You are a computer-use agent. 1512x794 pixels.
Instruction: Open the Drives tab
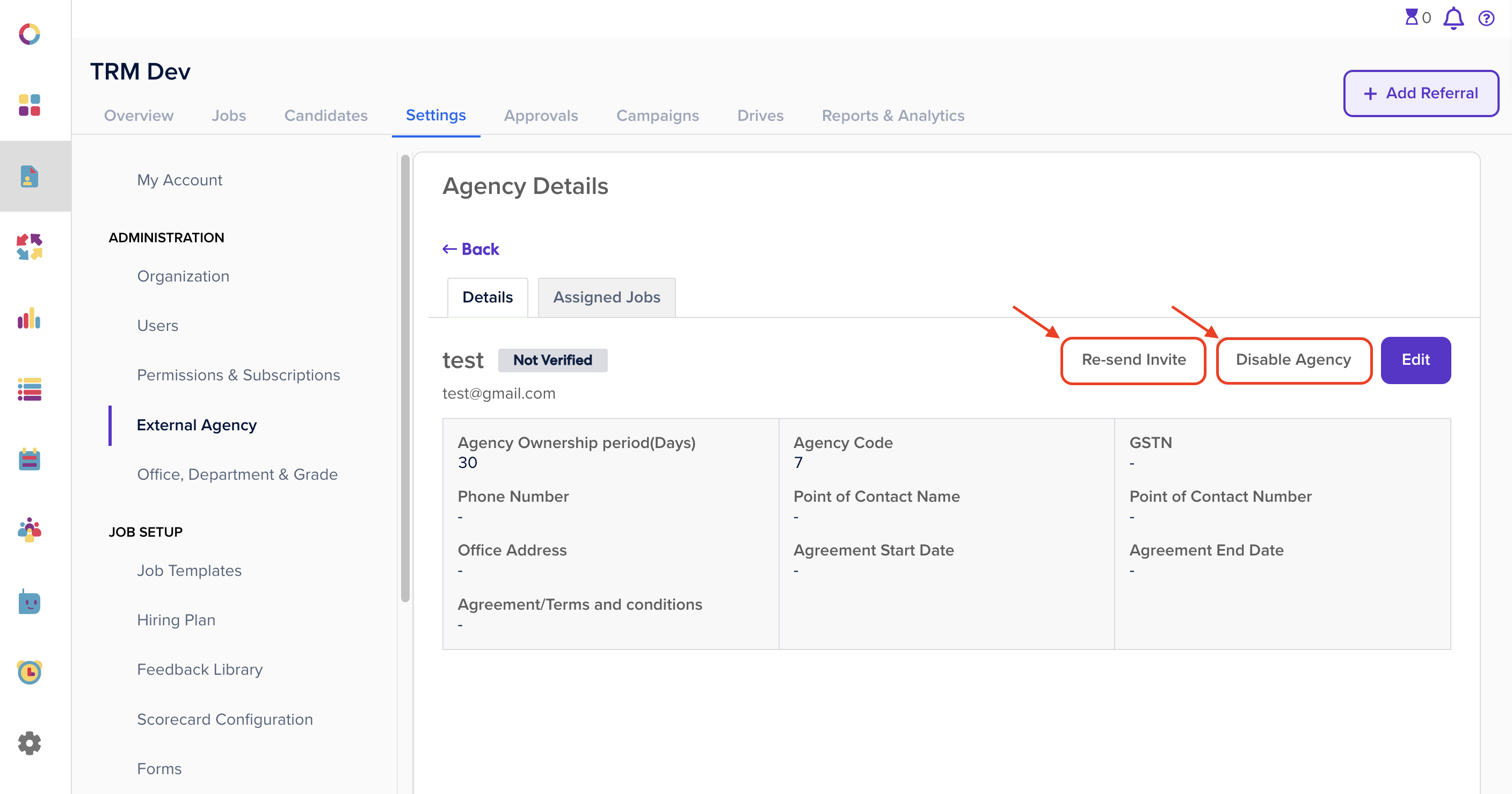[760, 115]
